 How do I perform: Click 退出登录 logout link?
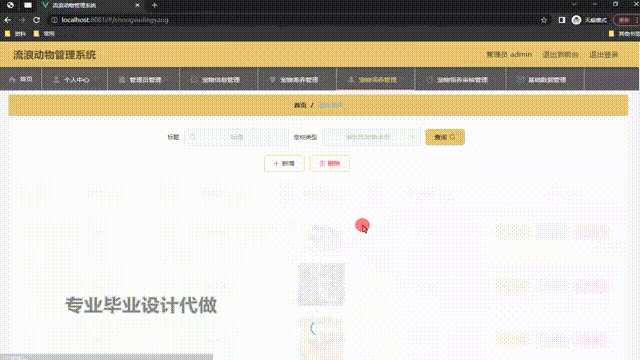(604, 54)
